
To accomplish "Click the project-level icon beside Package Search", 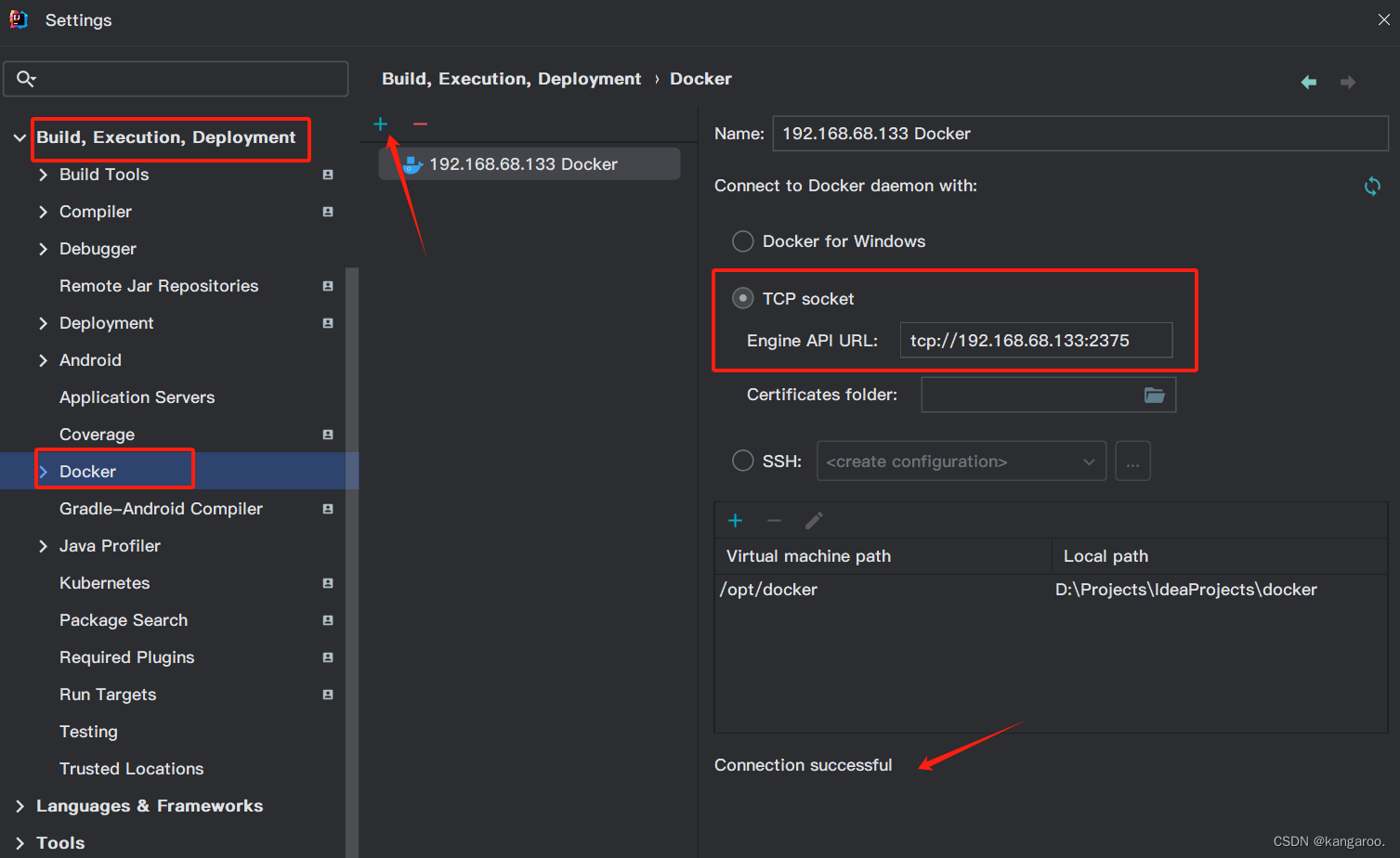I will 328,620.
